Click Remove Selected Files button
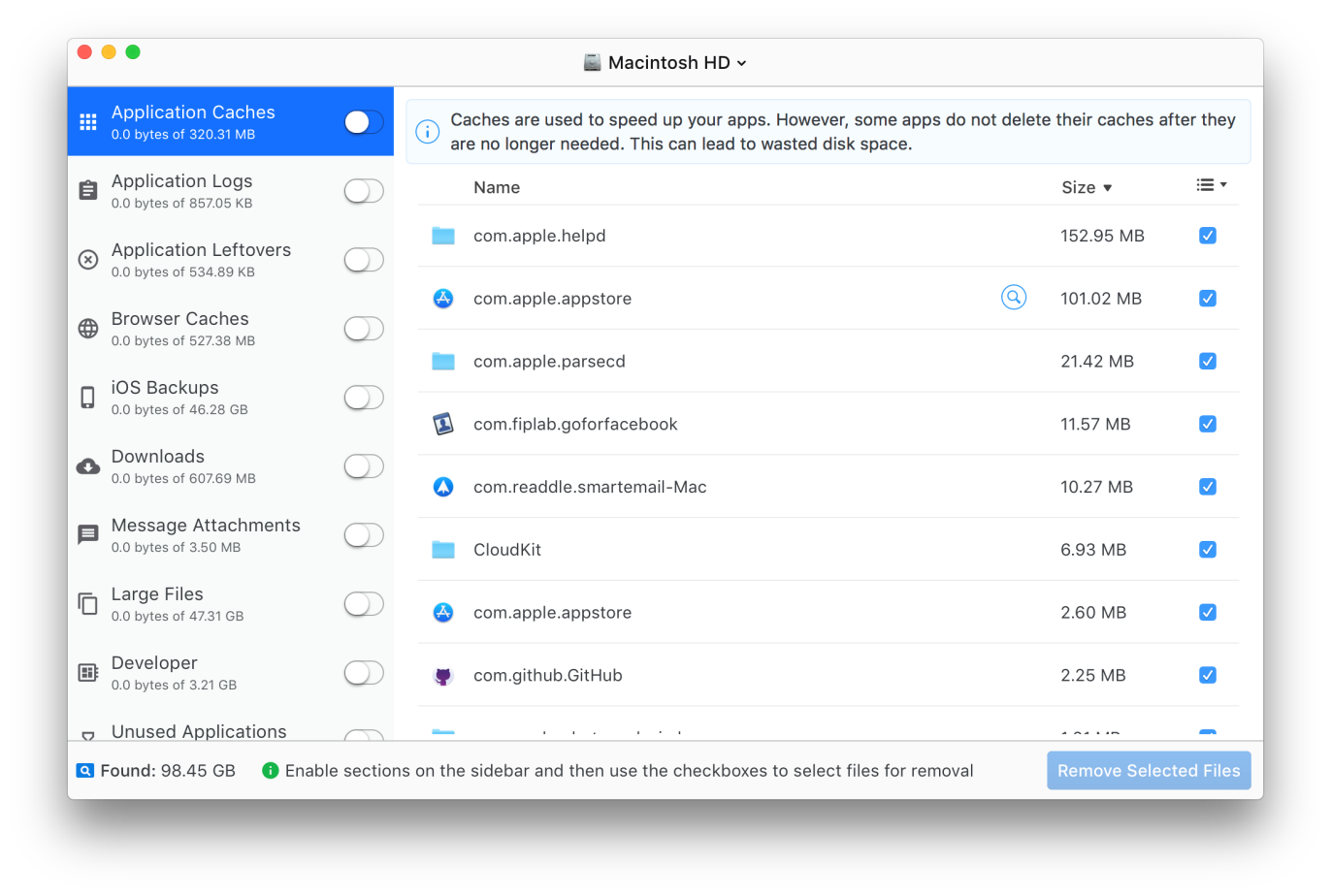The image size is (1331, 896). (x=1149, y=771)
